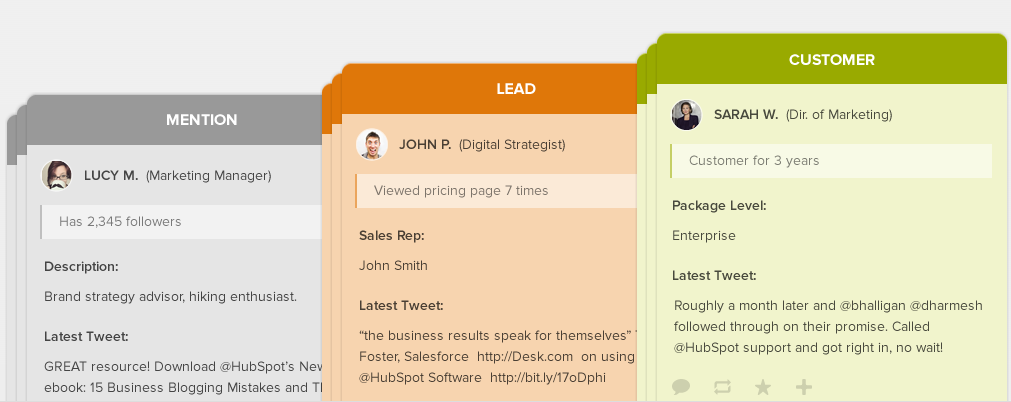Click the @bhalligan mention in tweet
Viewport: 1011px width, 402px height.
click(x=853, y=305)
